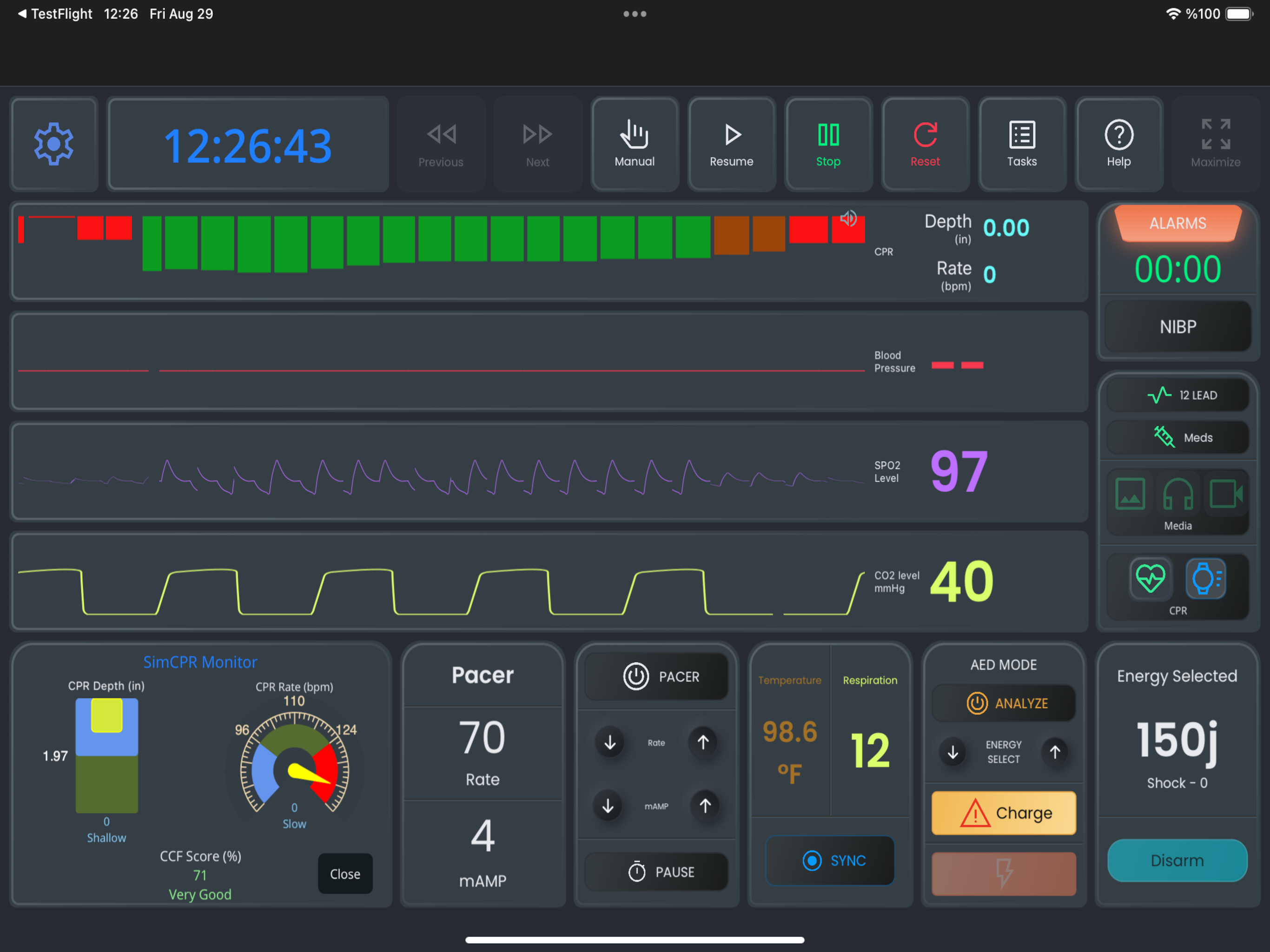This screenshot has height=952, width=1270.
Task: Open the Meds panel
Action: click(1177, 437)
